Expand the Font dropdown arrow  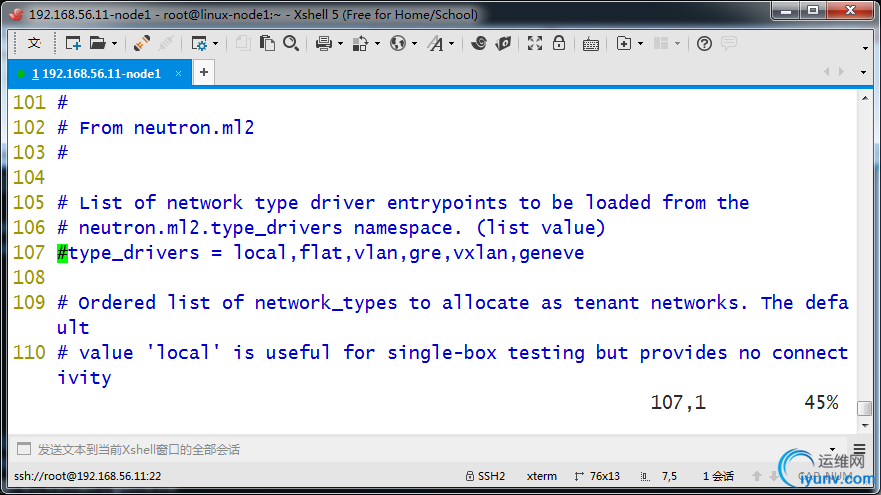[x=451, y=43]
